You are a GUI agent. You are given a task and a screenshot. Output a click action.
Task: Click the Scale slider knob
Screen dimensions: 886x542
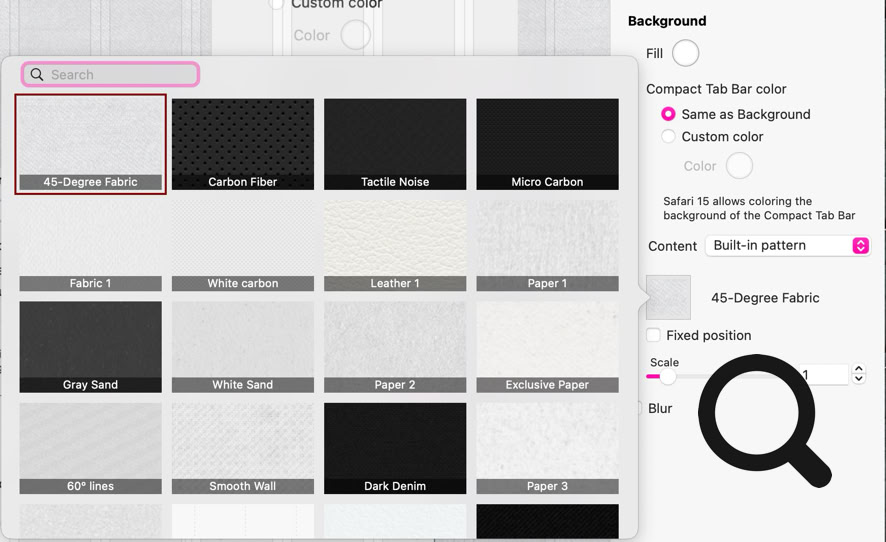coord(668,377)
